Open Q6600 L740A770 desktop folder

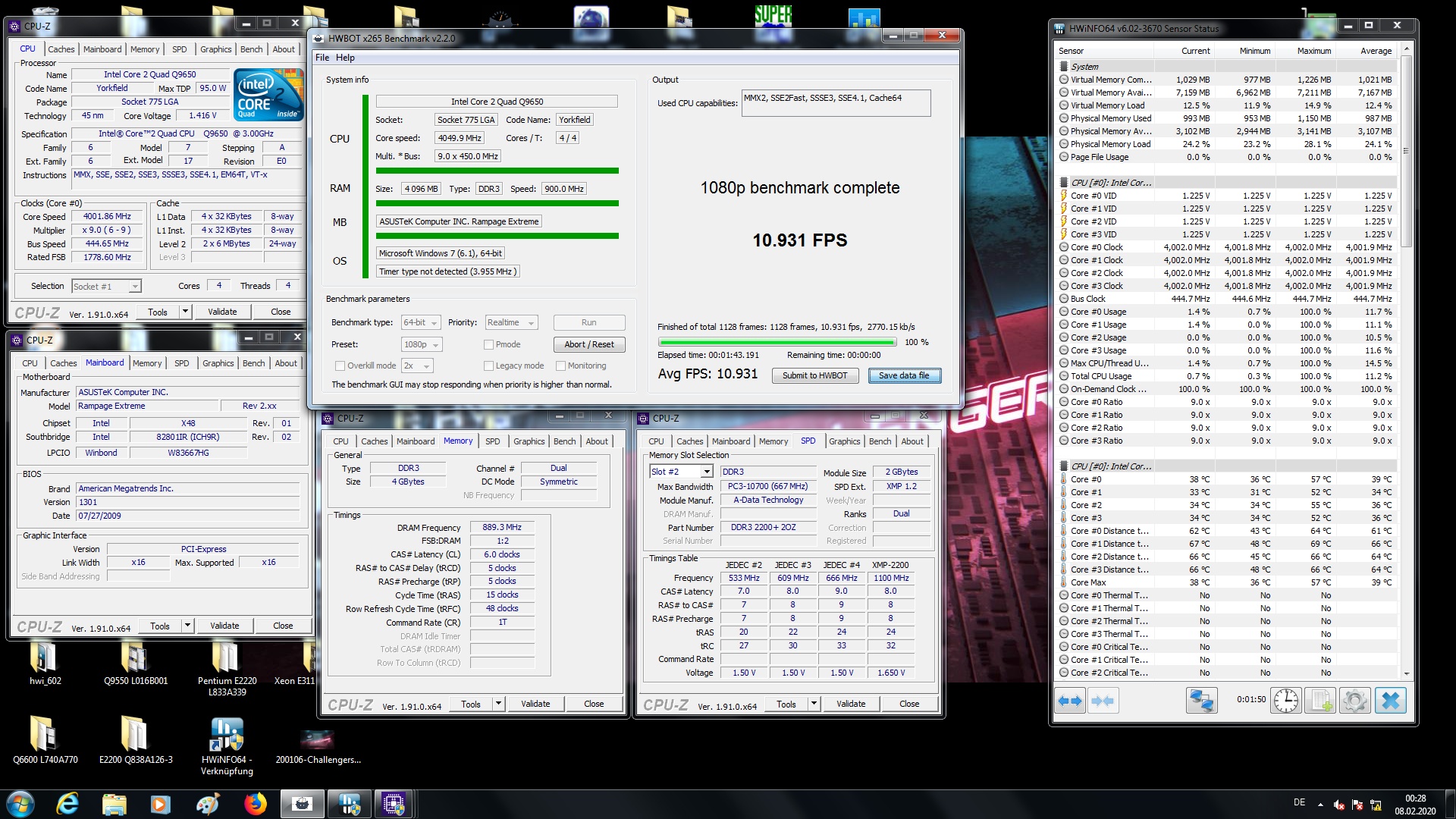45,739
